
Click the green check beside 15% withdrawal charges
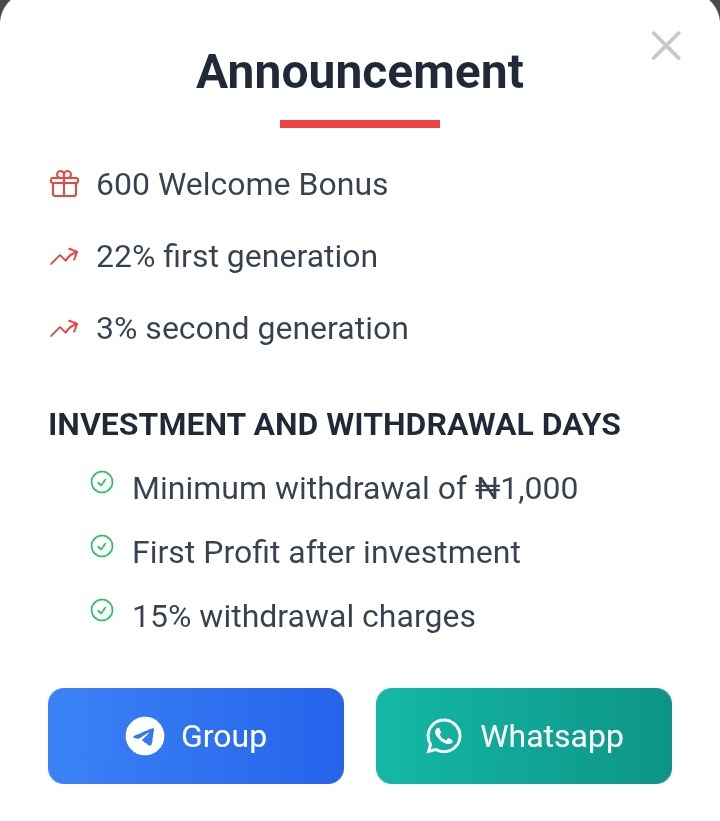[x=102, y=610]
